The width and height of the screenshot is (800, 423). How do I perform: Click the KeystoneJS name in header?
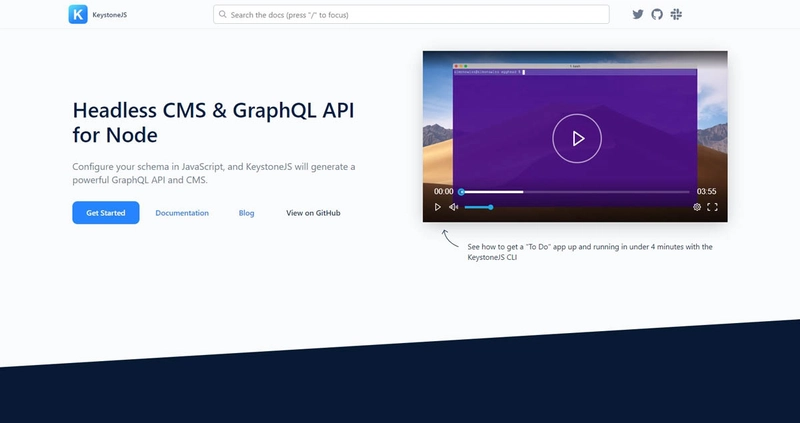110,15
